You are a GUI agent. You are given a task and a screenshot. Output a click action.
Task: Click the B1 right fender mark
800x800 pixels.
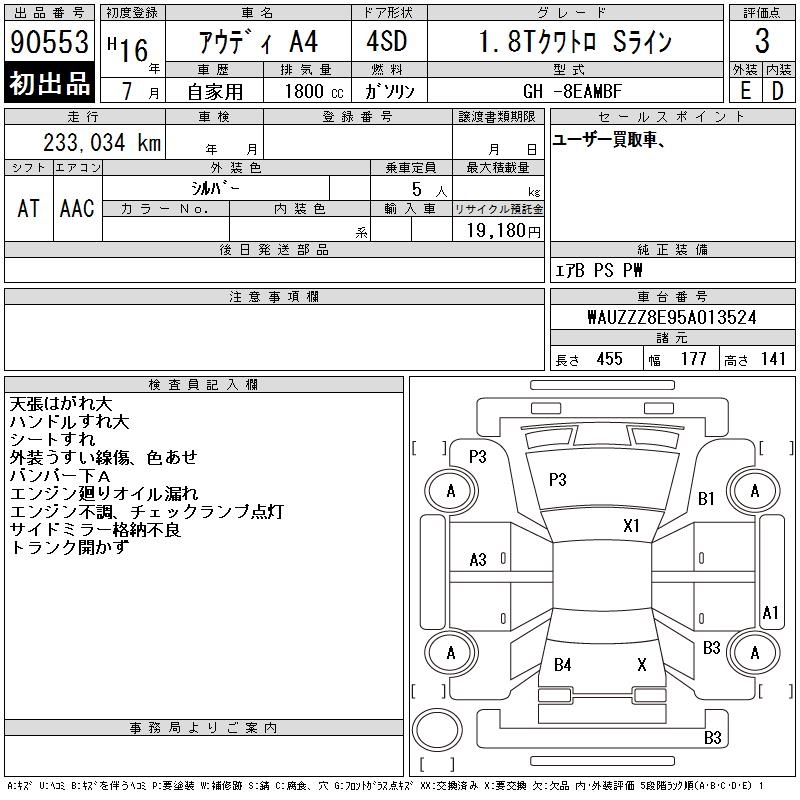click(706, 498)
